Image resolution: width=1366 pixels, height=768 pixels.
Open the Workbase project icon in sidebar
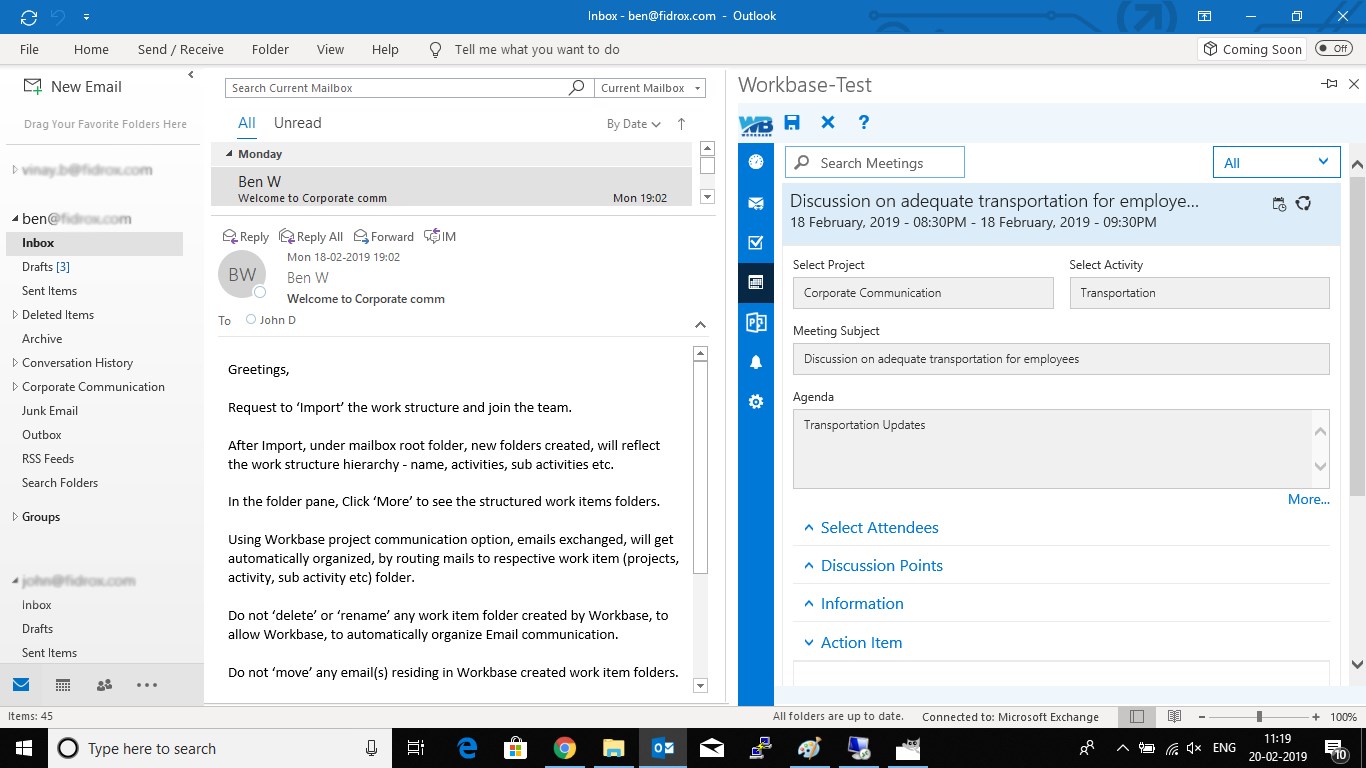click(756, 322)
